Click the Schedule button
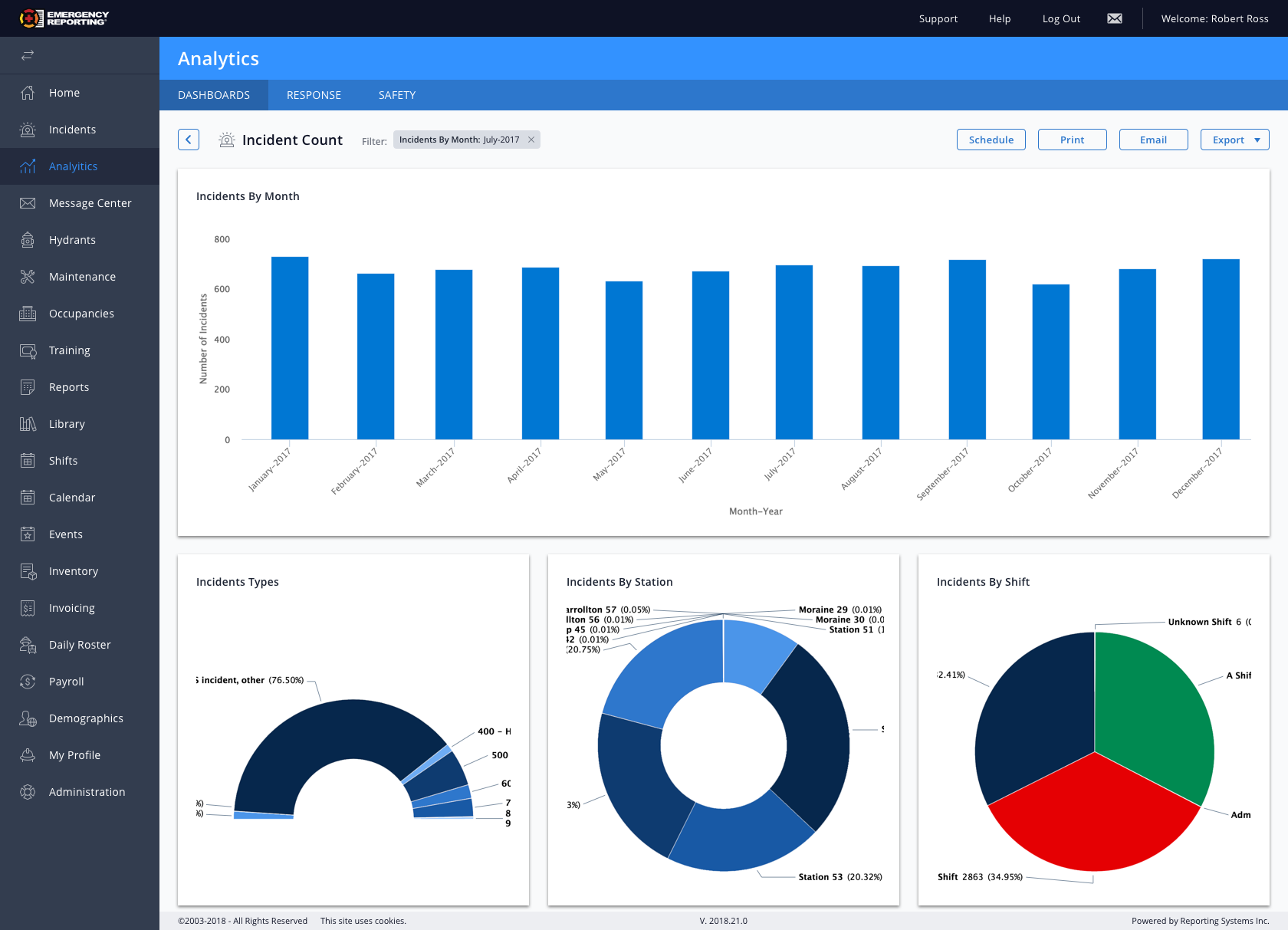This screenshot has width=1288, height=930. (x=991, y=140)
